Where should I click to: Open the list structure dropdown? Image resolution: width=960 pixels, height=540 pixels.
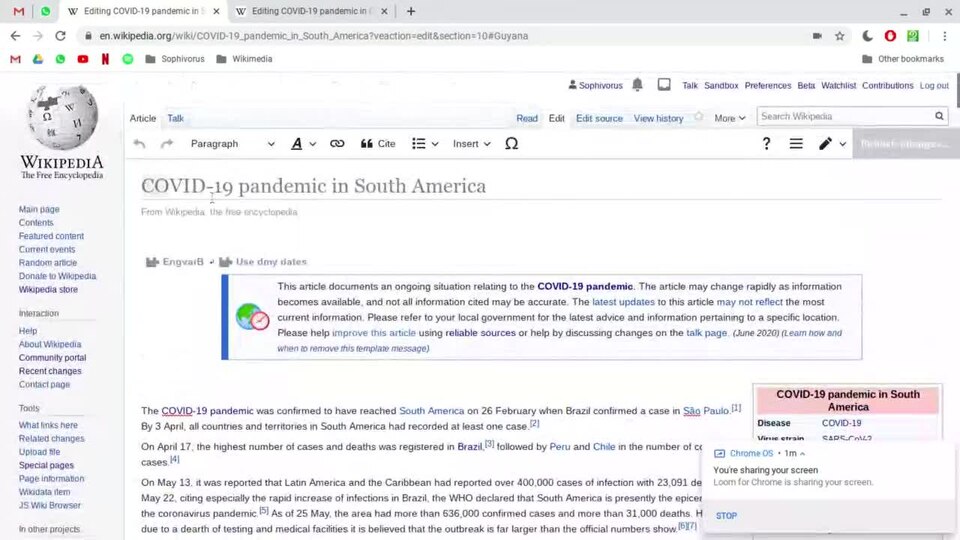pos(425,144)
